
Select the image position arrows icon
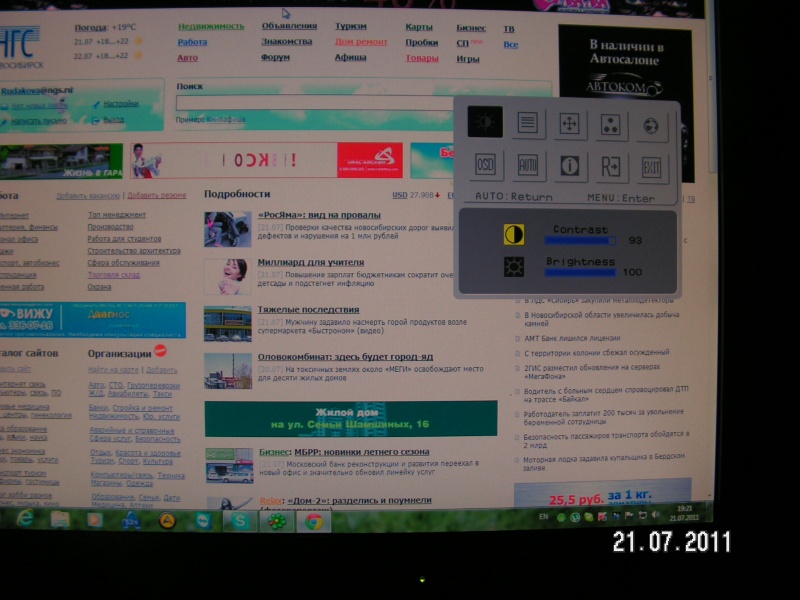pos(570,124)
